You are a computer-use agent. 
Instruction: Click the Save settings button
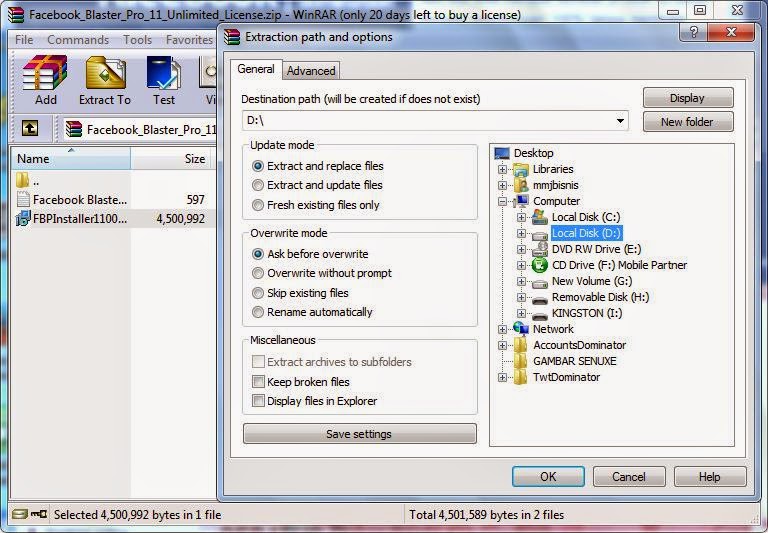coord(360,434)
